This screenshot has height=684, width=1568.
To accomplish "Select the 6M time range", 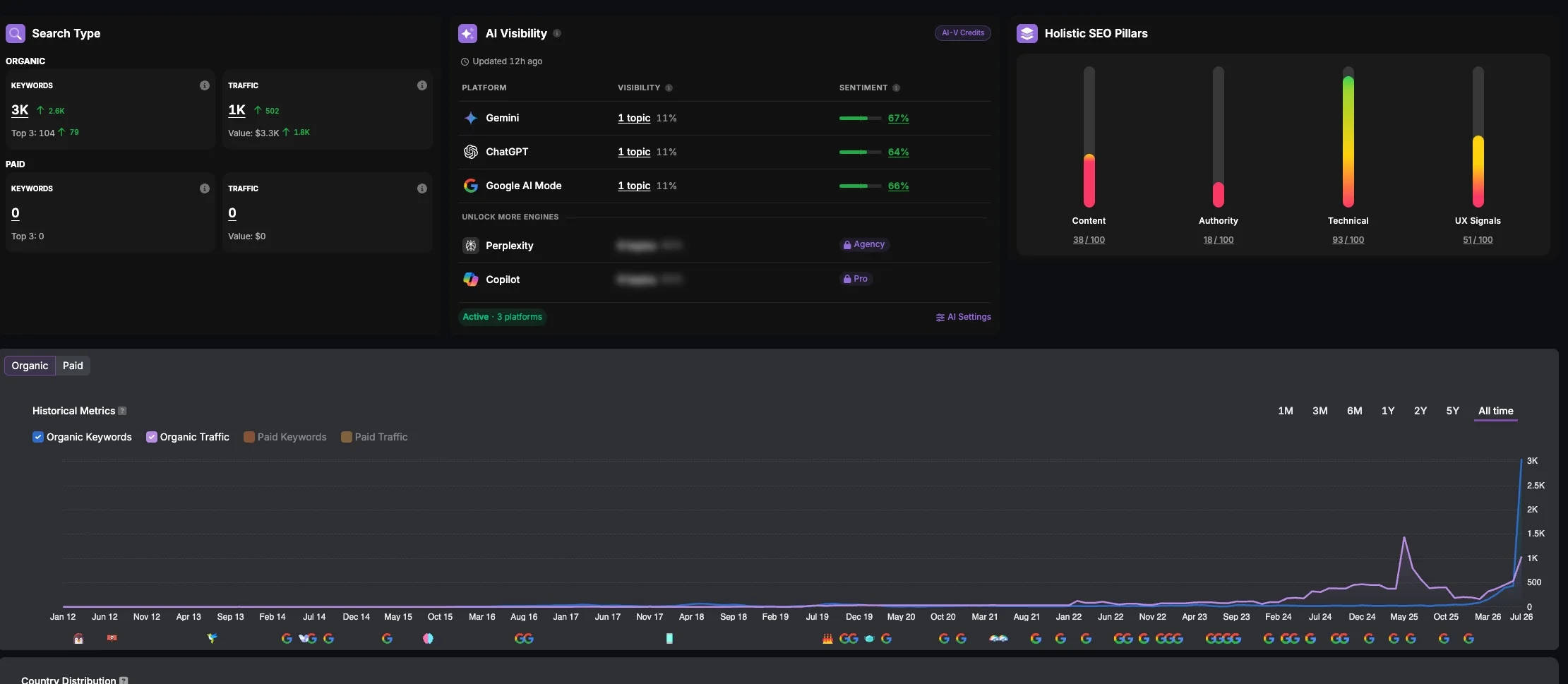I will coord(1355,411).
